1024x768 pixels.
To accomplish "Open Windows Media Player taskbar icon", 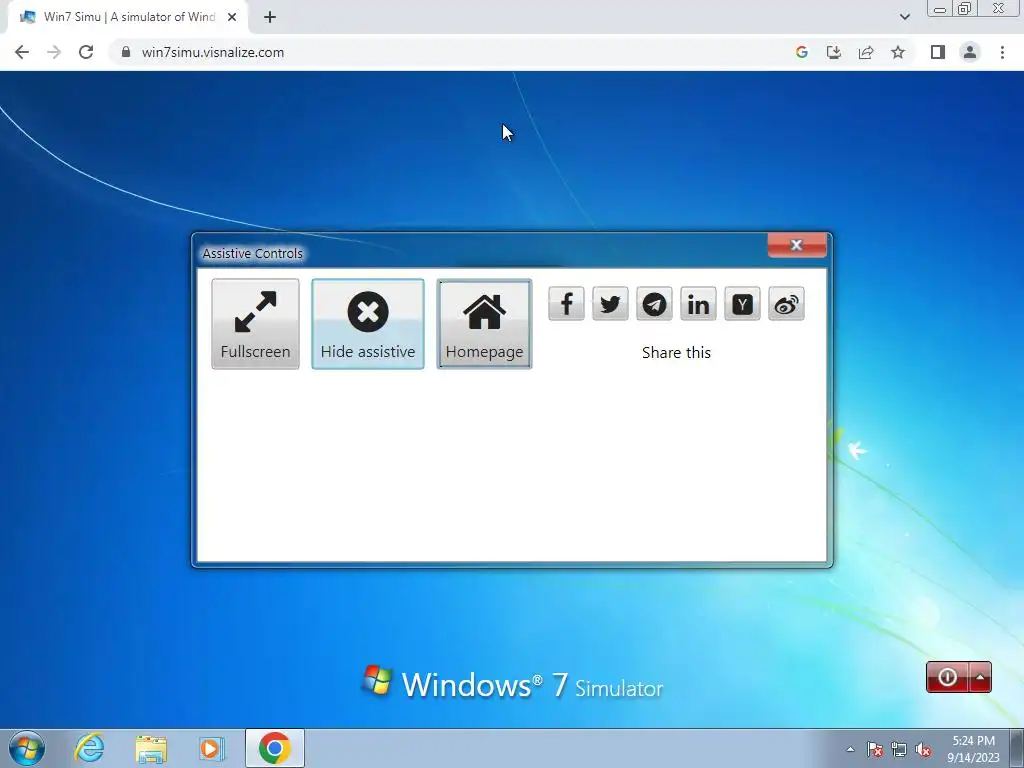I will 211,748.
